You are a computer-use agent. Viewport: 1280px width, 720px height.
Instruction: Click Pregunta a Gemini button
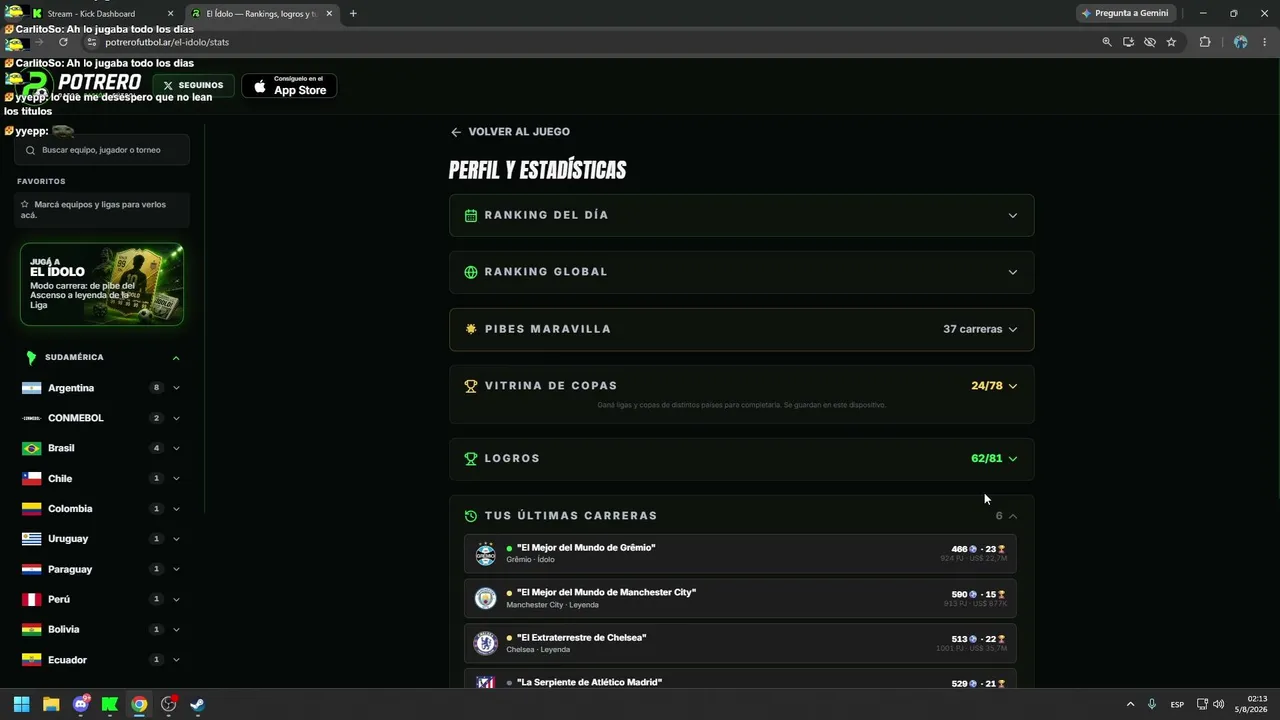click(x=1125, y=14)
